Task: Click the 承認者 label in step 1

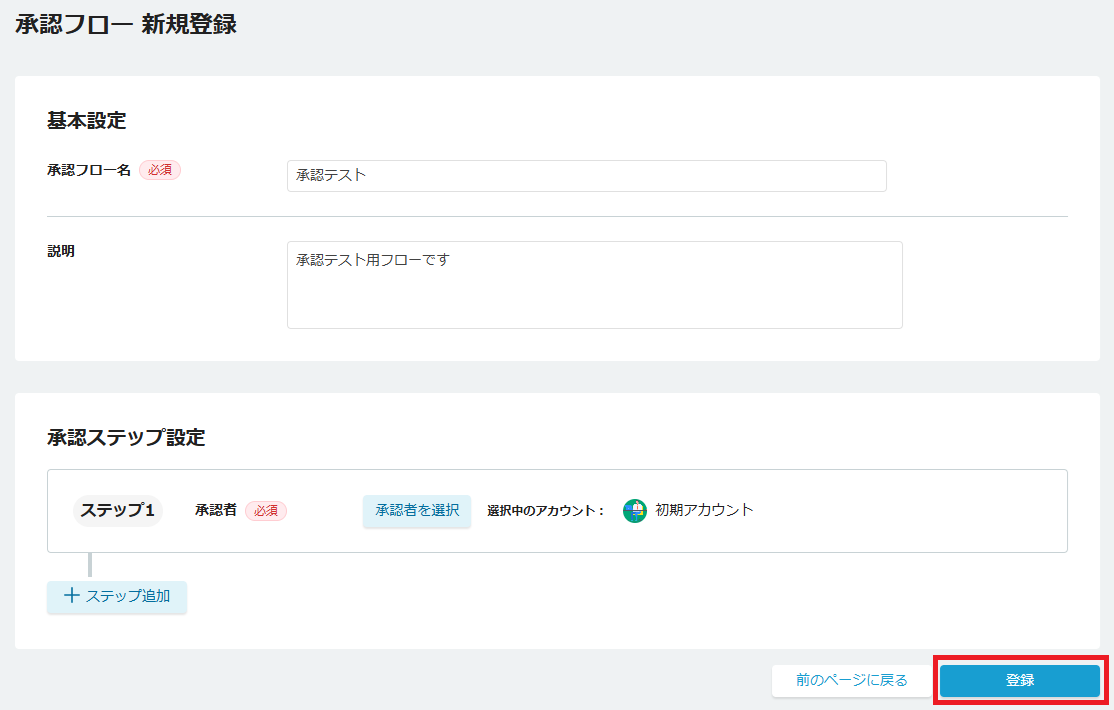Action: pos(216,510)
